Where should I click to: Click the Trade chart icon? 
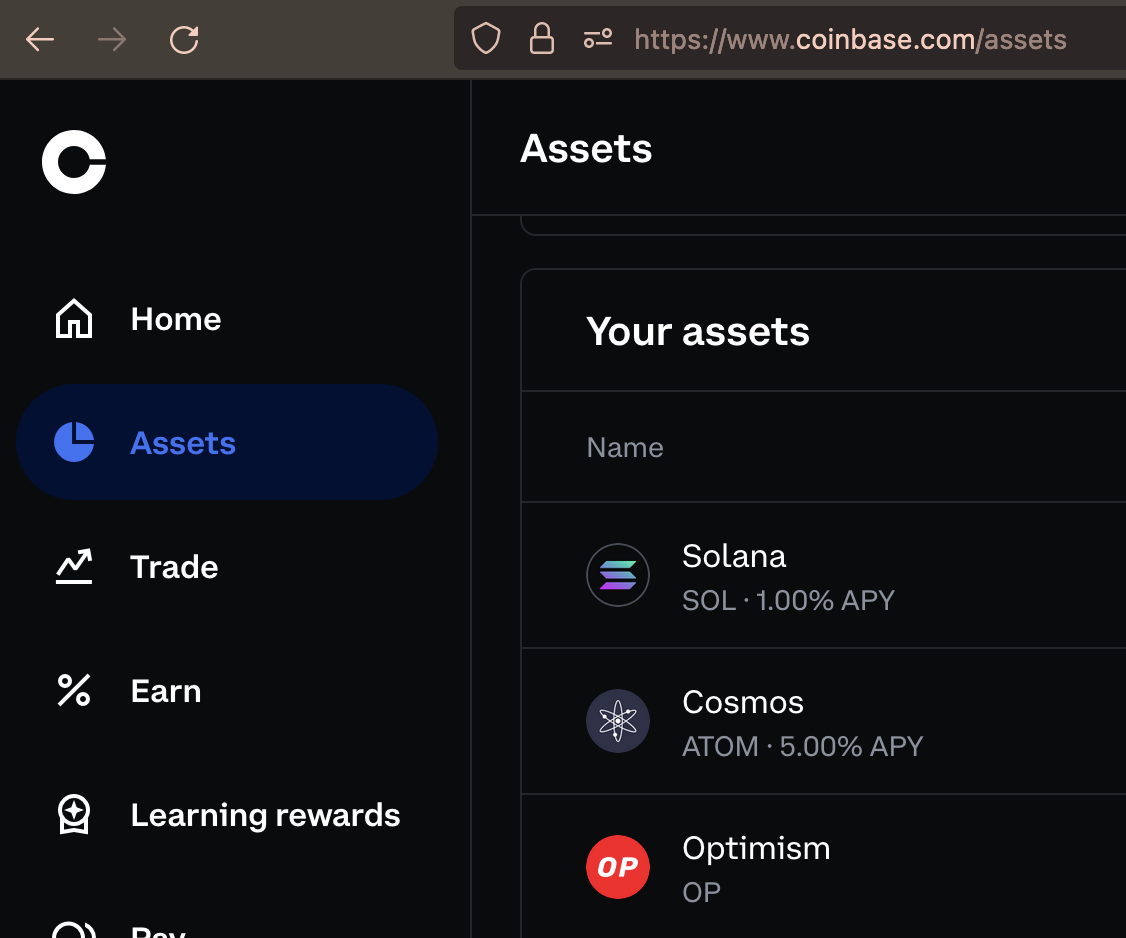(74, 566)
